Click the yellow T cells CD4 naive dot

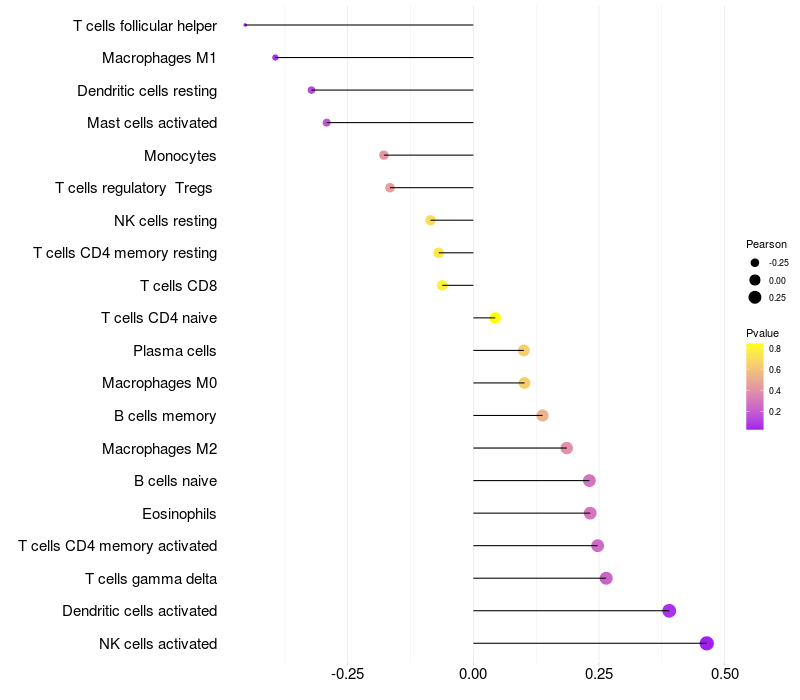pyautogui.click(x=495, y=318)
